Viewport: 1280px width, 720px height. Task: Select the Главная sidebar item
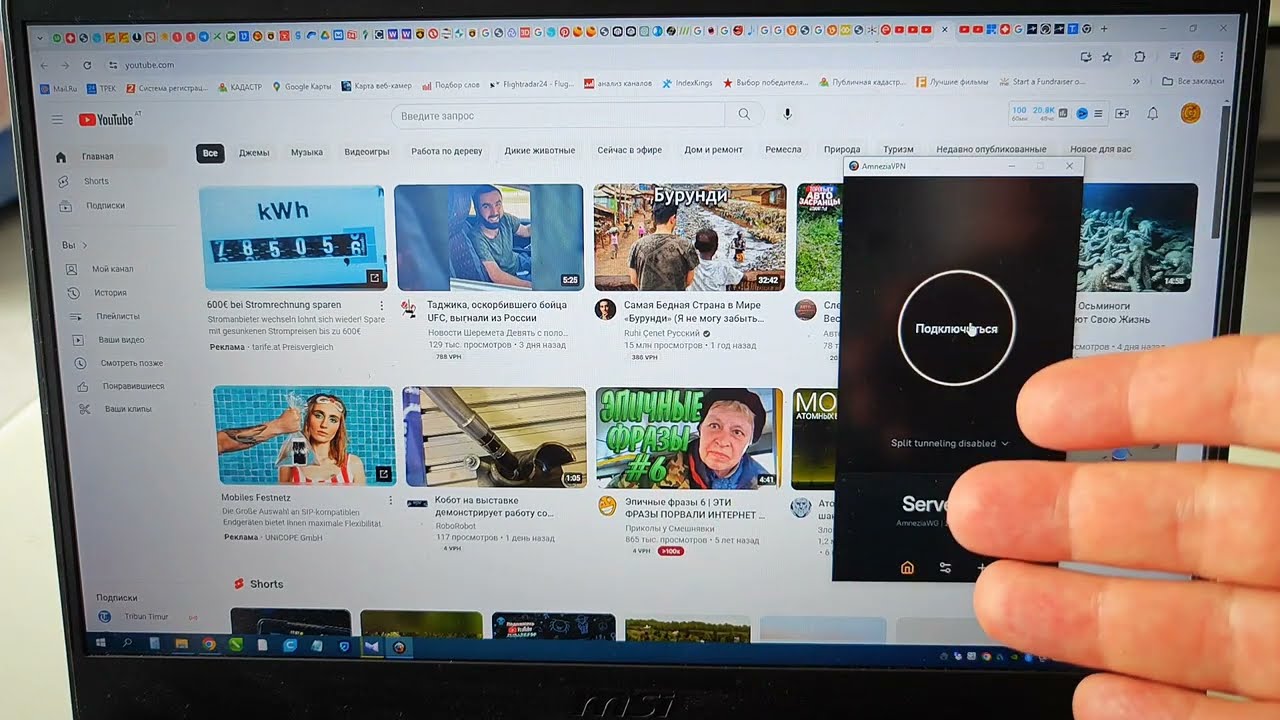[x=111, y=157]
